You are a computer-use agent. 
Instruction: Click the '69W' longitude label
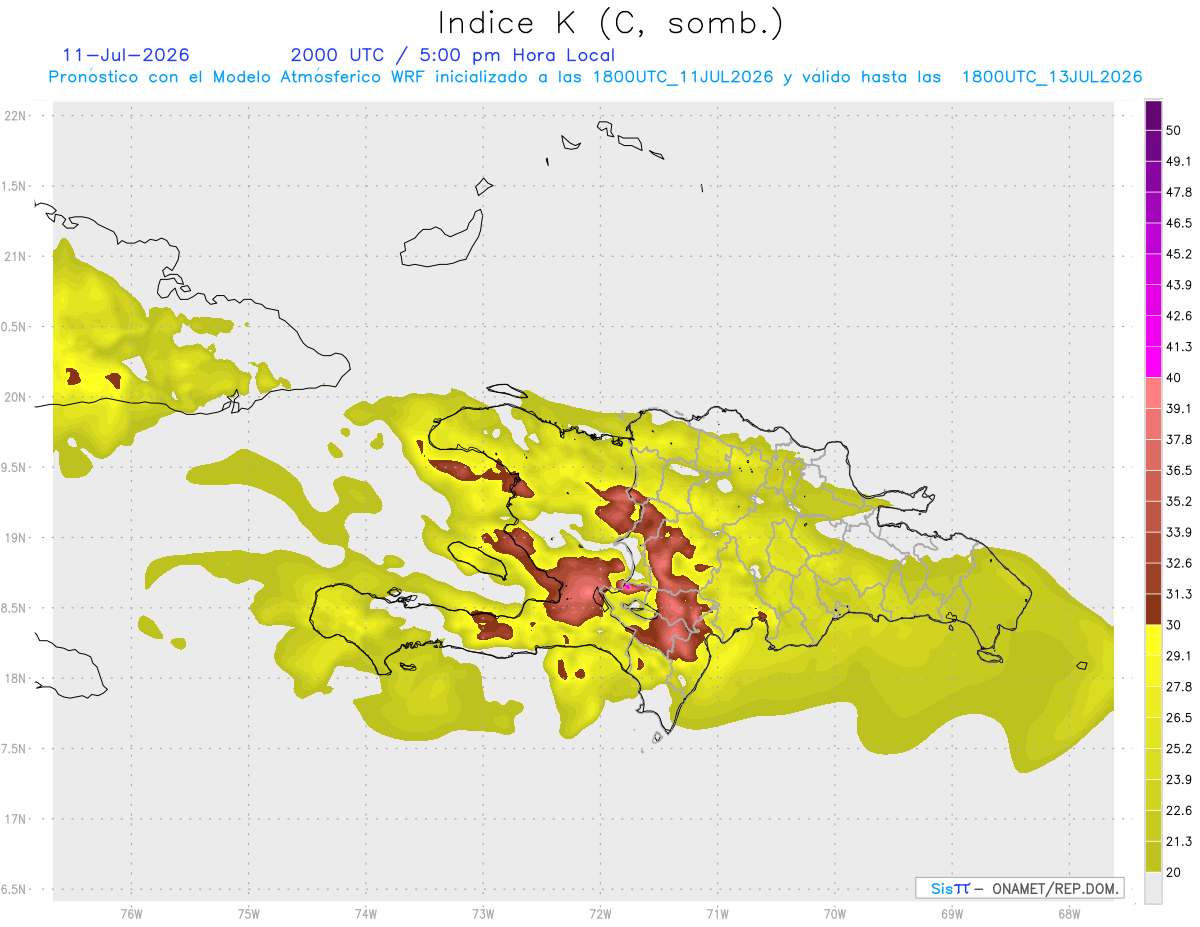[x=952, y=914]
